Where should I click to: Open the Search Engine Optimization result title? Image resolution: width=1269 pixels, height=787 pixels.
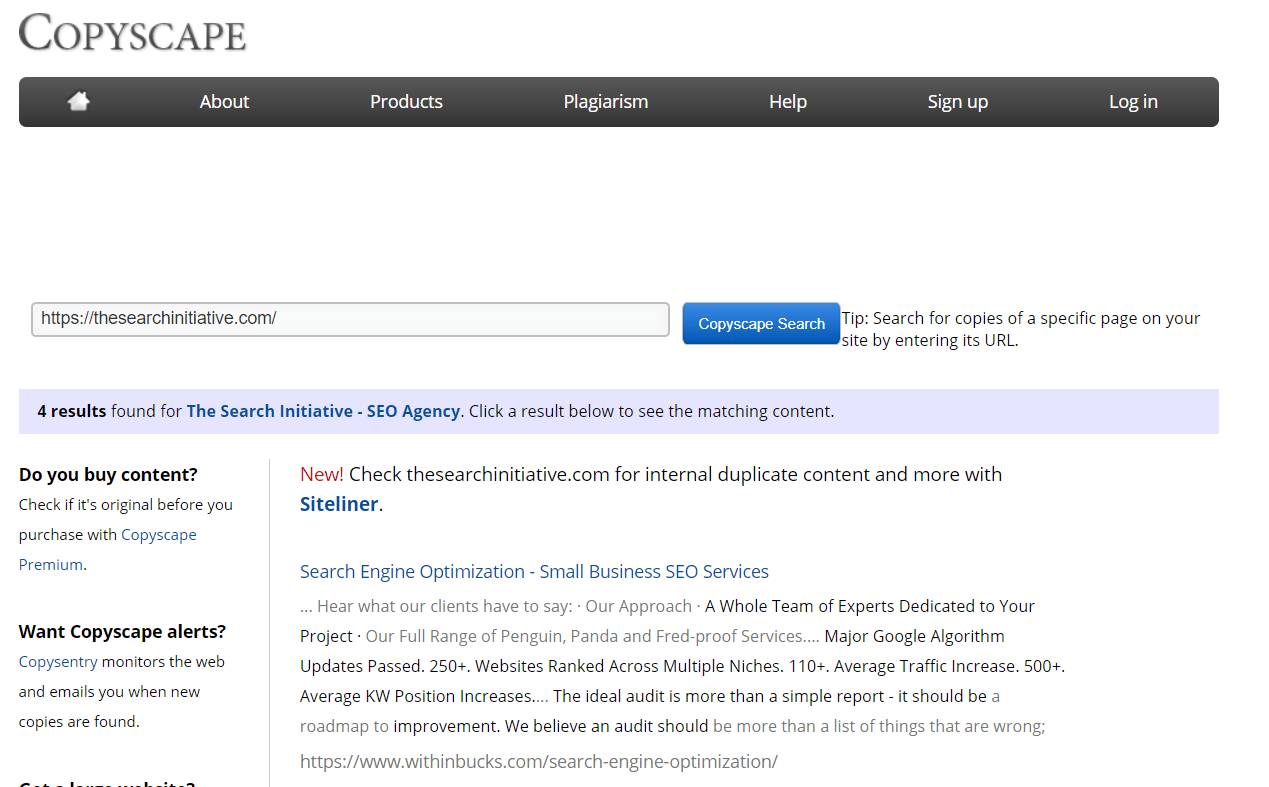coord(534,572)
